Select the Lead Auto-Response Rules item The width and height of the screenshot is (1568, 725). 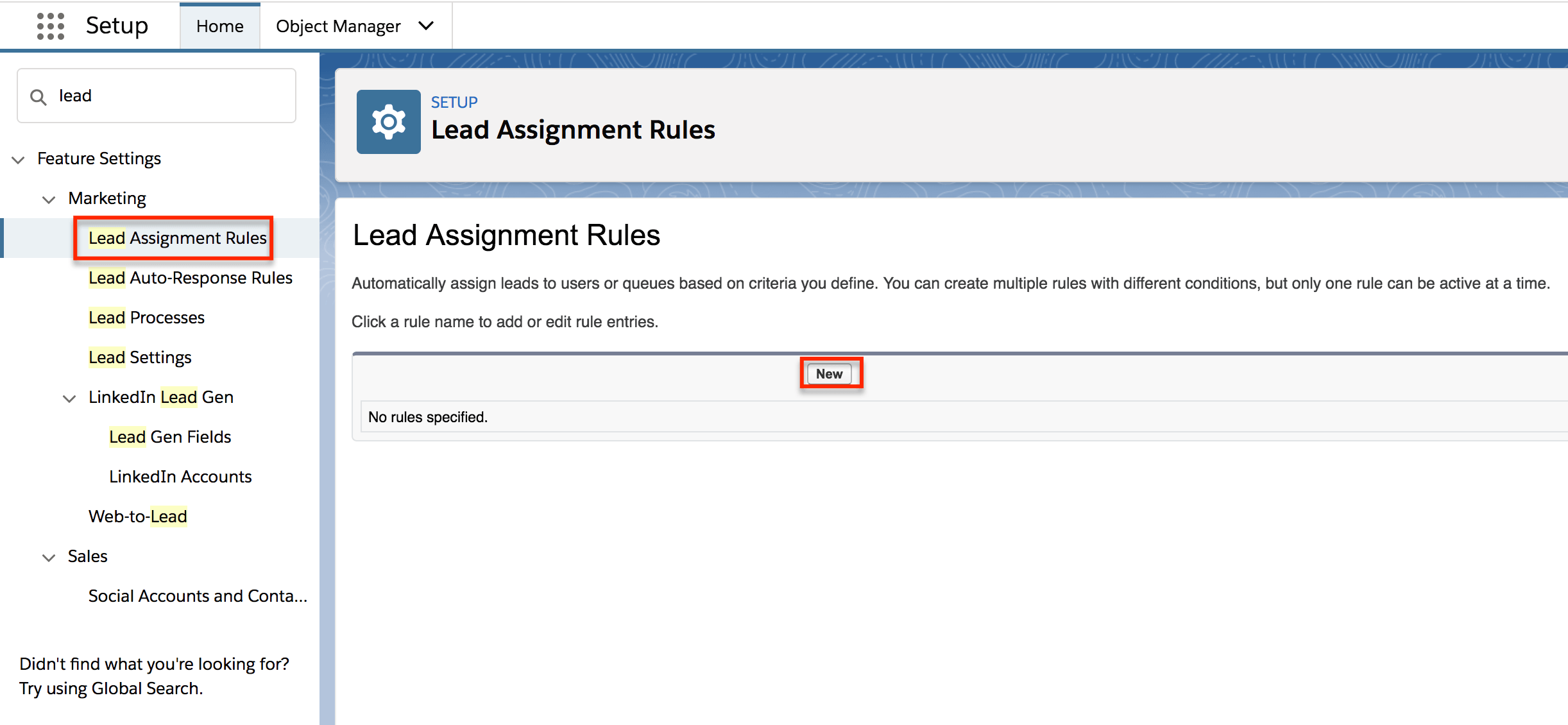pos(190,278)
